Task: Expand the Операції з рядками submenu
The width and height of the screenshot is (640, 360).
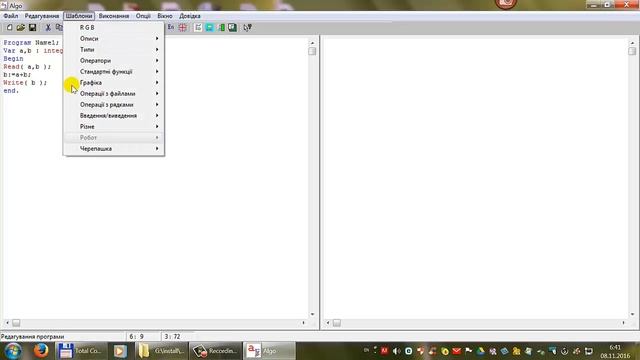Action: (114, 104)
